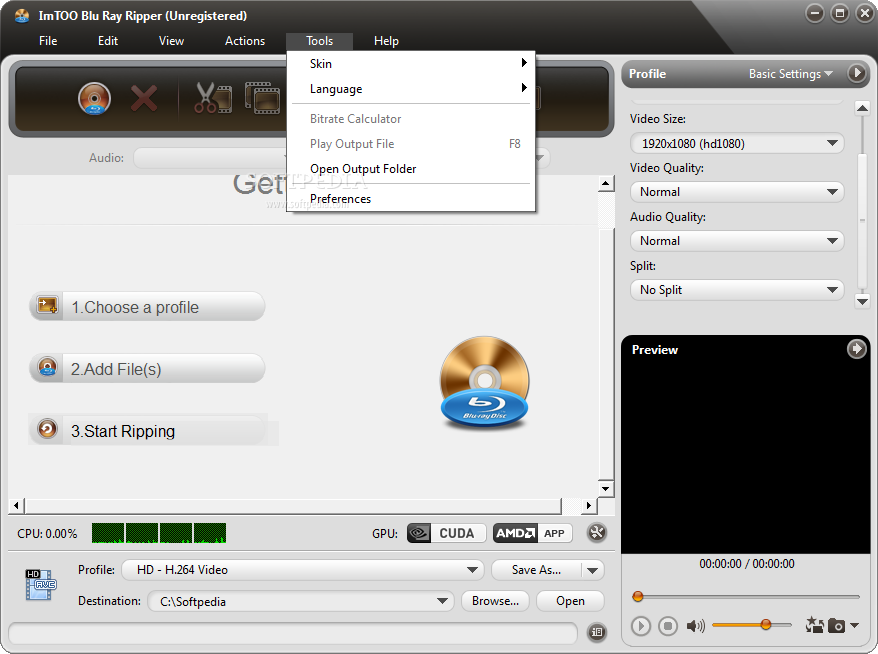This screenshot has height=654, width=878.
Task: Open the Basic Settings dropdown
Action: pos(791,73)
